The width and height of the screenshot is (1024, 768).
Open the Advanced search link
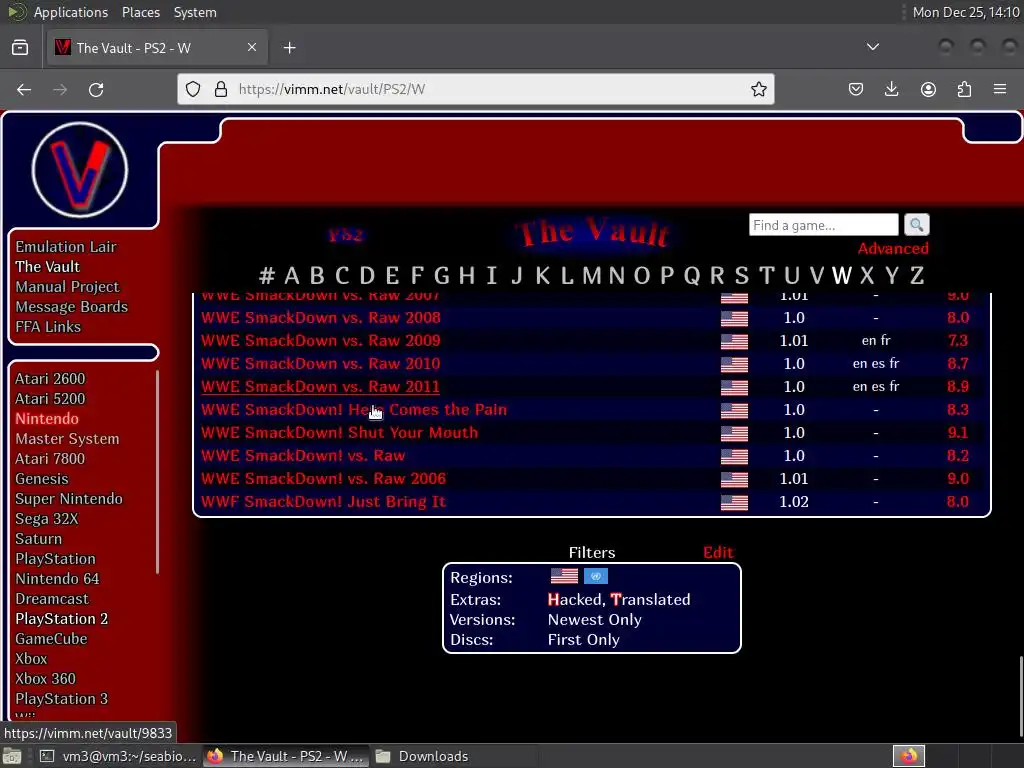click(893, 248)
